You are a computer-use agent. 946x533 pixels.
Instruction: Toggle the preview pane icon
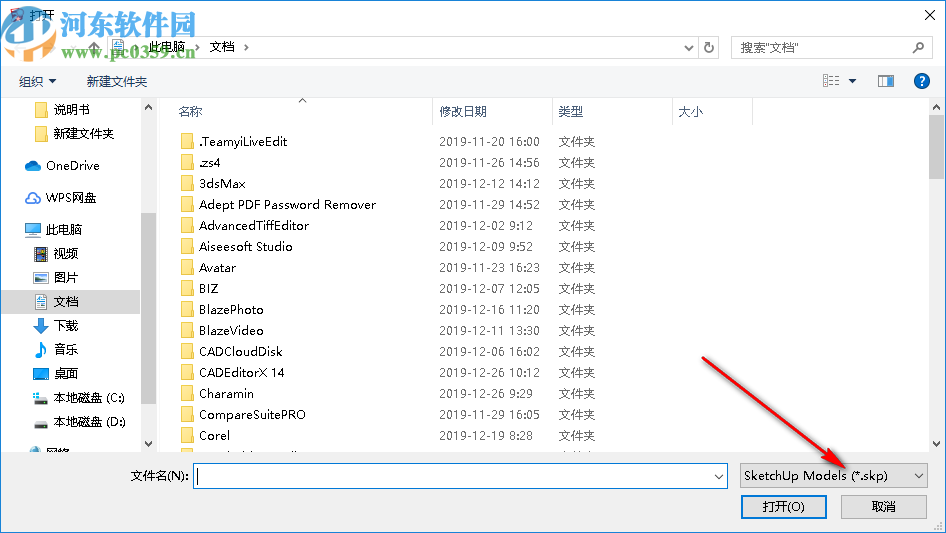coord(886,81)
